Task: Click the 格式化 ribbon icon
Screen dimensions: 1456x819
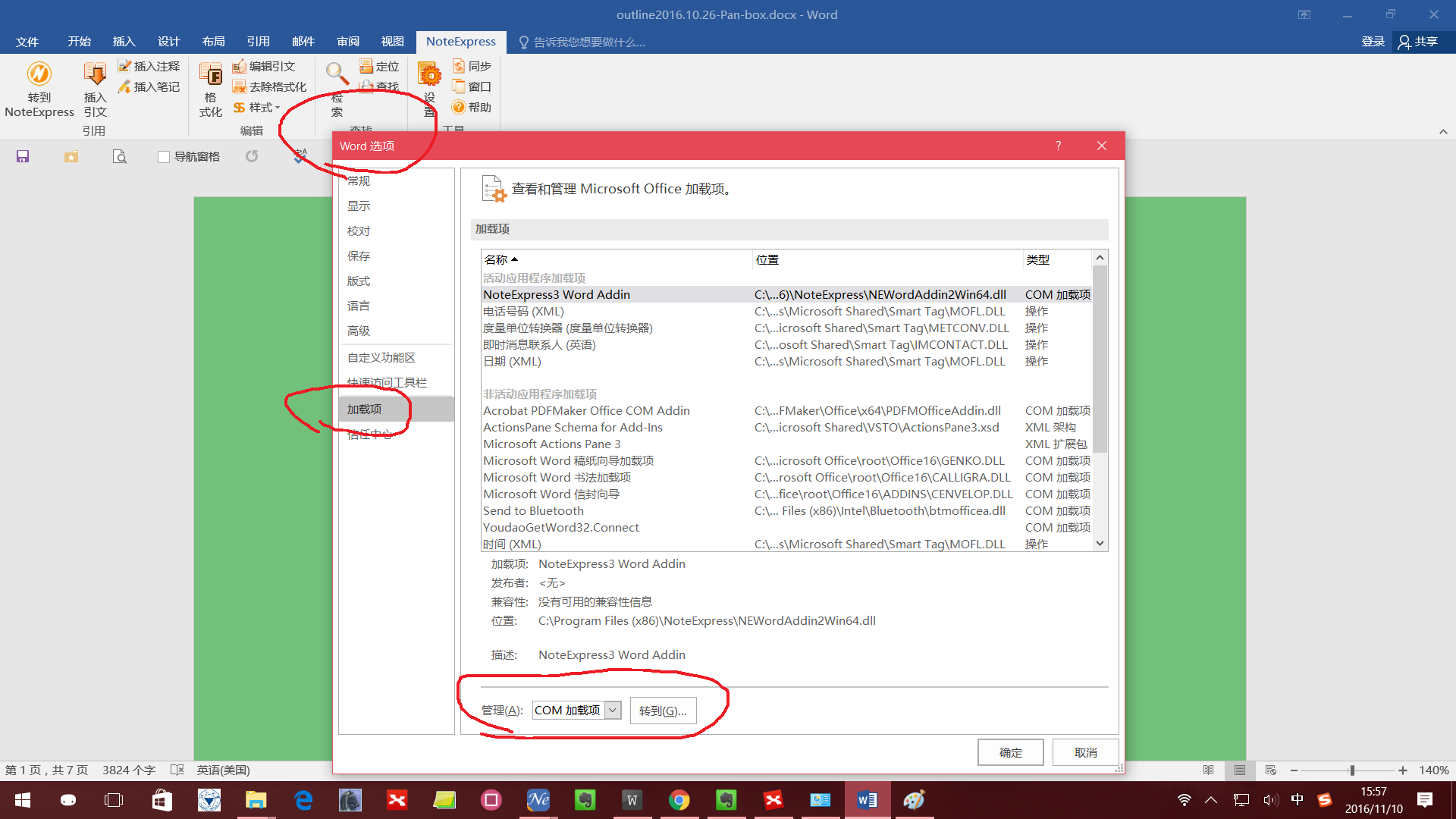Action: click(x=210, y=89)
